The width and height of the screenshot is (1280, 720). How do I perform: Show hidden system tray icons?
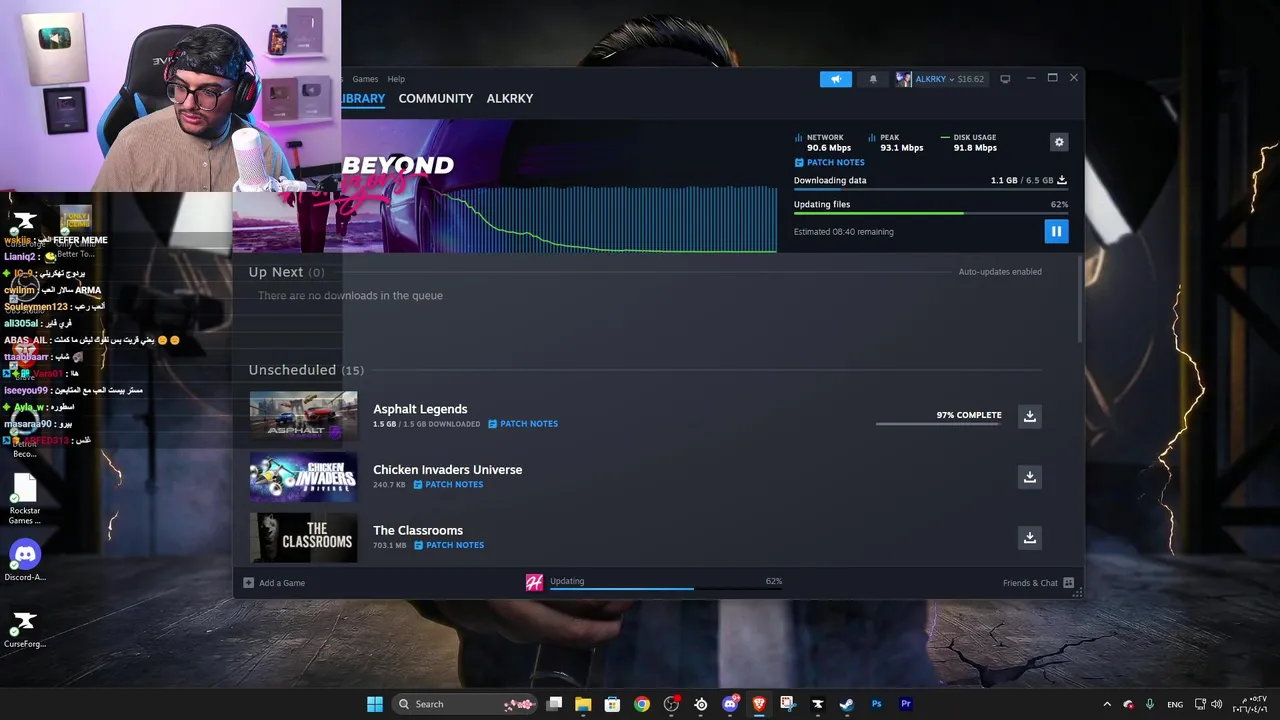click(x=1107, y=704)
